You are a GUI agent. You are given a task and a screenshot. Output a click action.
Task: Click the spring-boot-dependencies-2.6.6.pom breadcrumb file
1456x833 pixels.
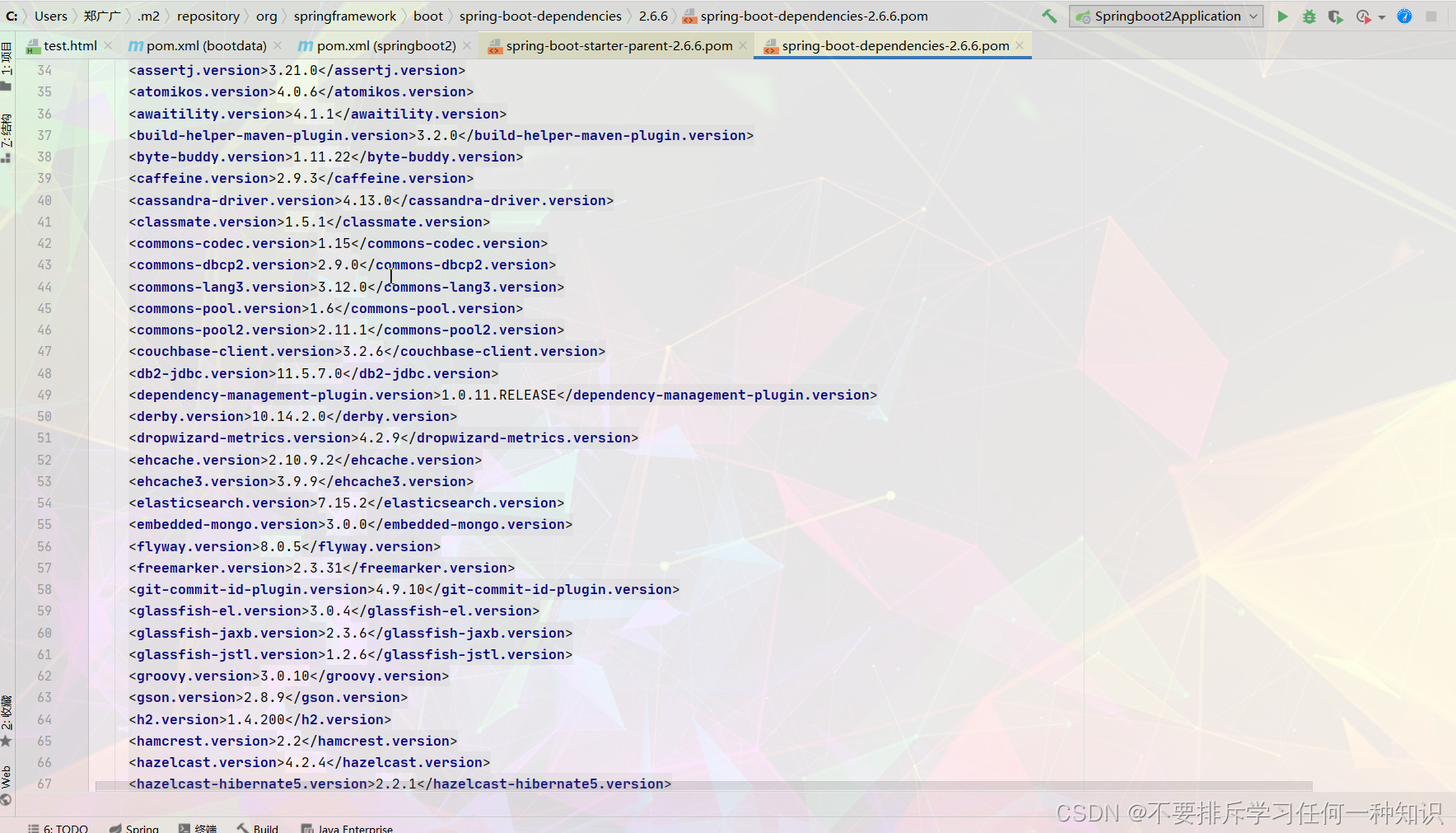click(805, 16)
